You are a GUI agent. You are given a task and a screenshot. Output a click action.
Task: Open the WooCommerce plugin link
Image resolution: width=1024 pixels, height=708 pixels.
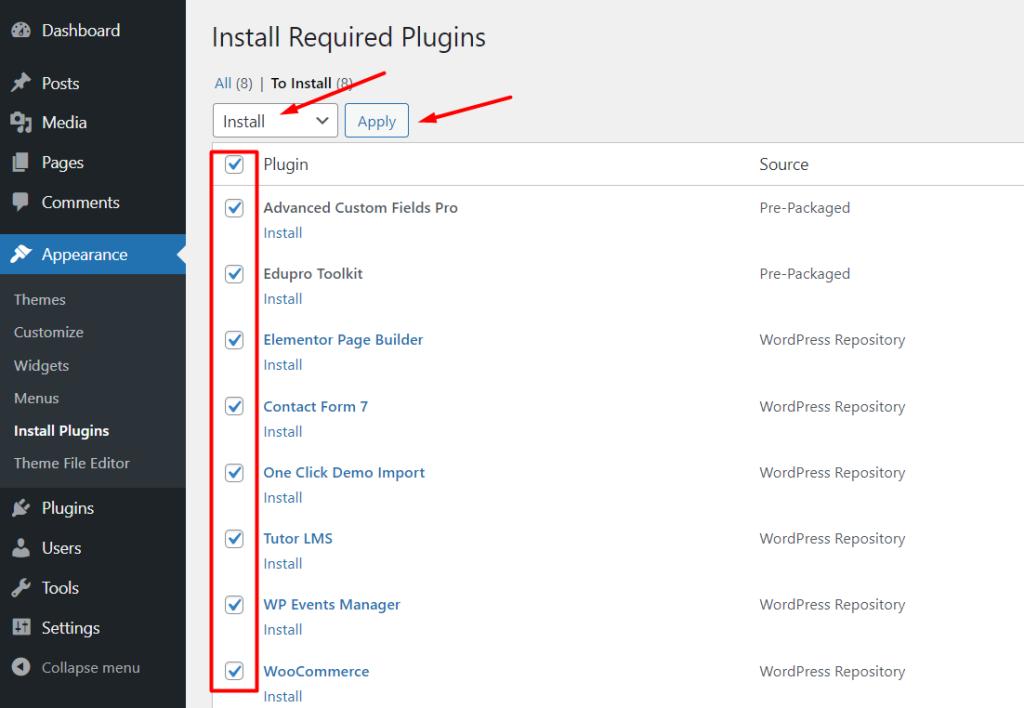(316, 671)
